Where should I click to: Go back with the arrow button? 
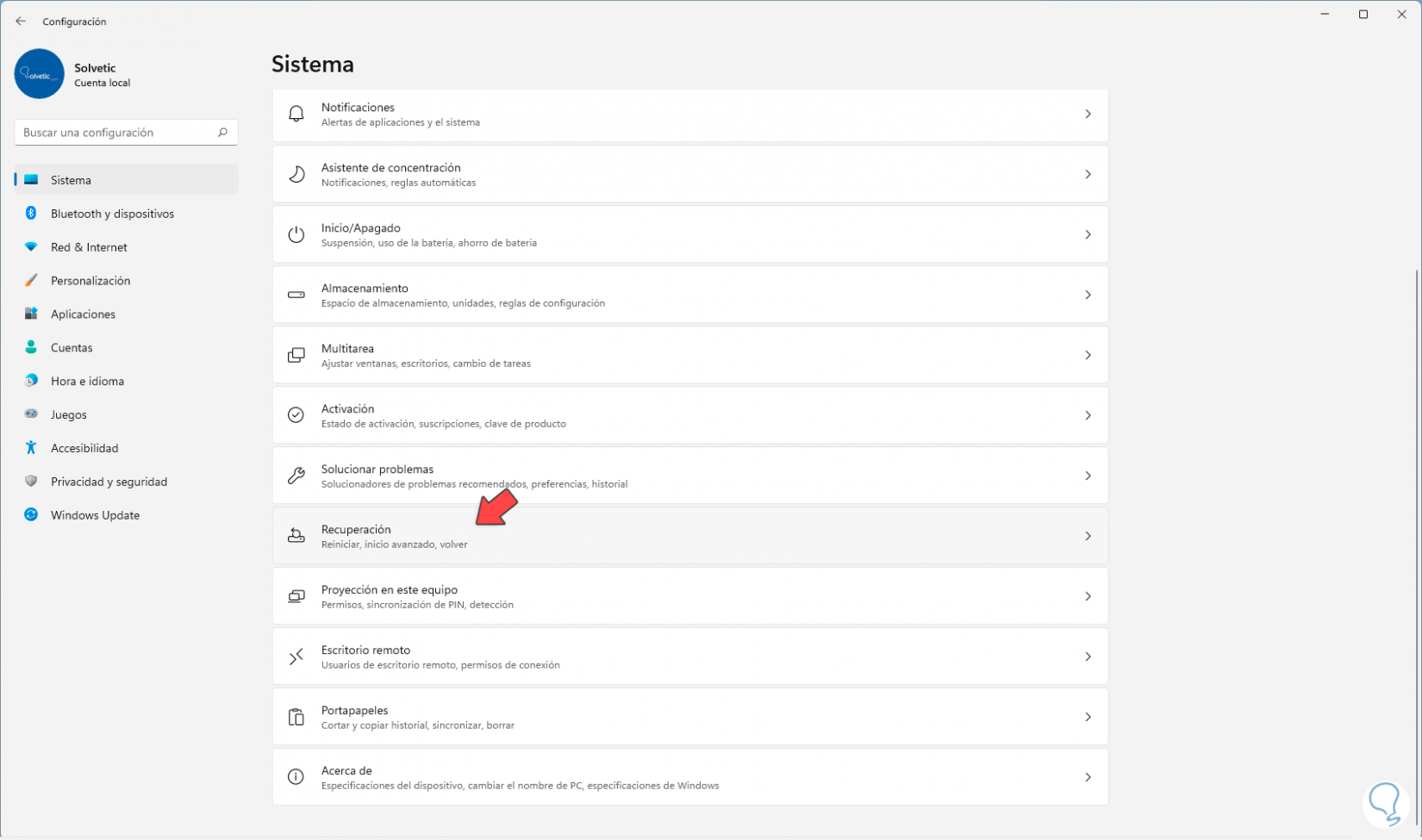tap(21, 22)
